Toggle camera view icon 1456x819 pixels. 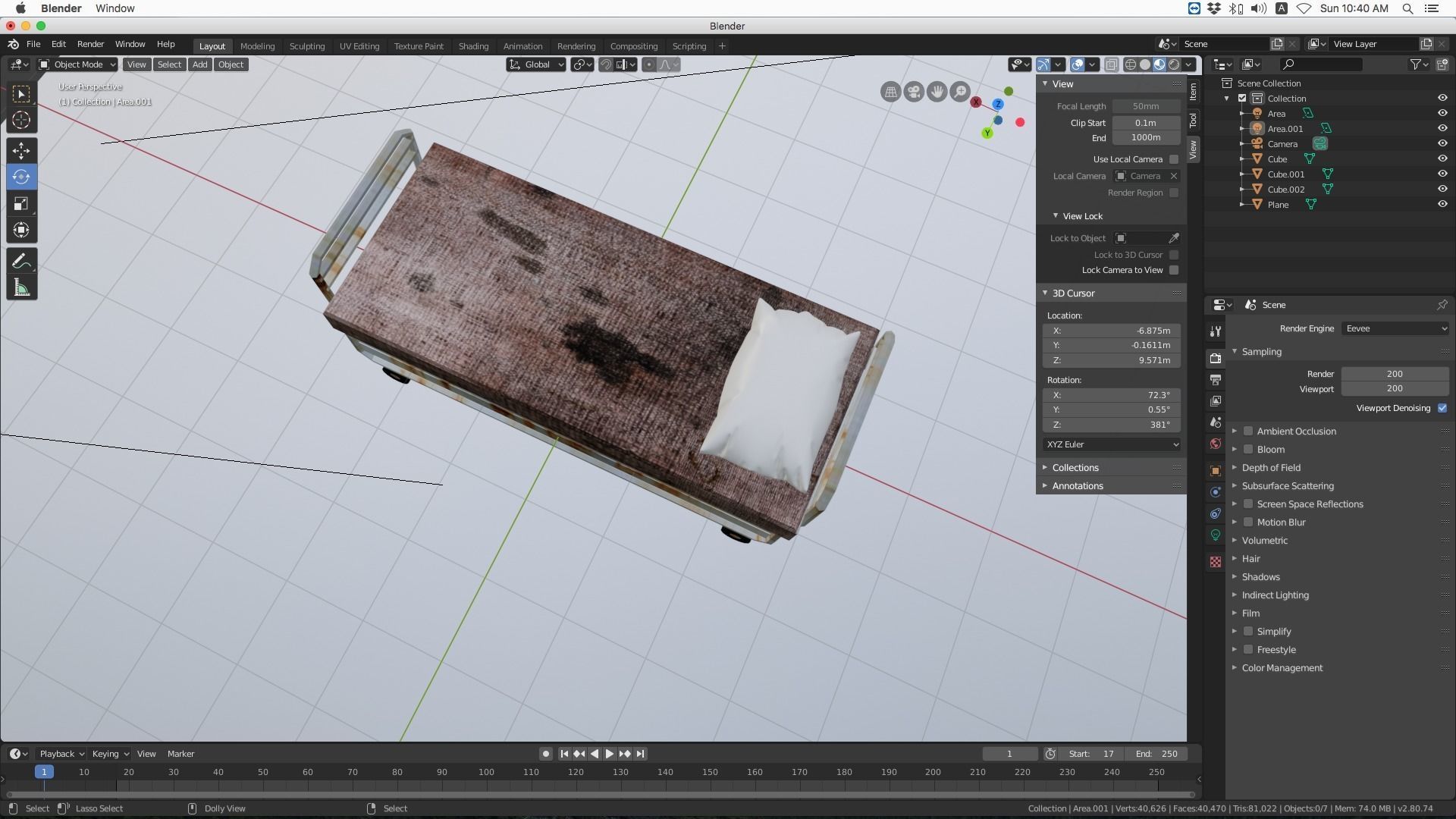914,92
